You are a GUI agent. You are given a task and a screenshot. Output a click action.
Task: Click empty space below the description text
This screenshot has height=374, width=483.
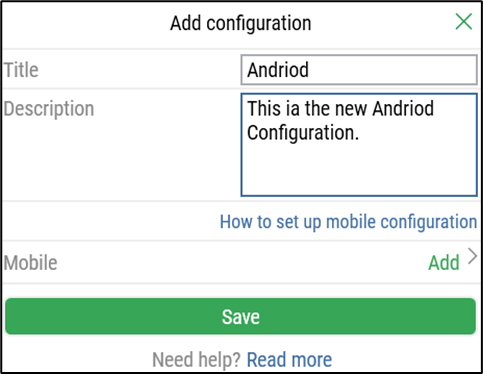click(x=359, y=170)
